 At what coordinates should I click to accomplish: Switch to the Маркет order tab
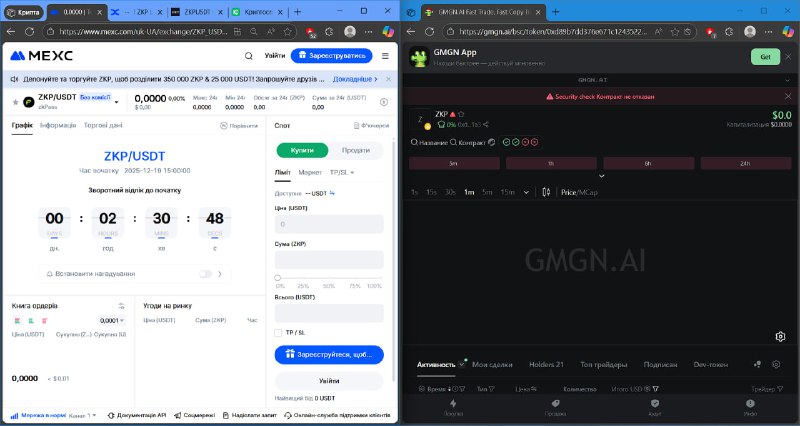click(x=310, y=172)
